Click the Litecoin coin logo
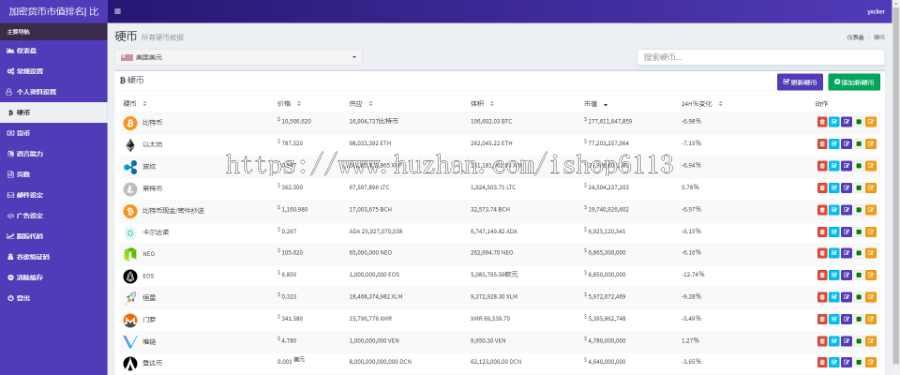This screenshot has width=900, height=375. [x=130, y=189]
